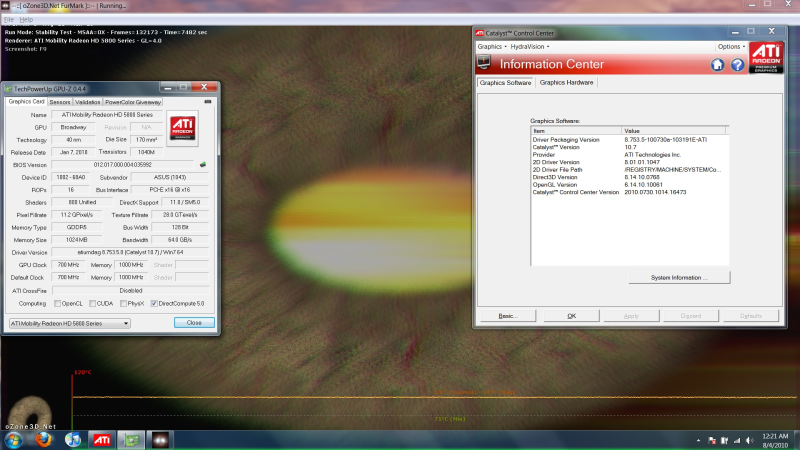Viewport: 800px width, 450px height.
Task: Click the Discard button in Catalyst
Action: 691,316
